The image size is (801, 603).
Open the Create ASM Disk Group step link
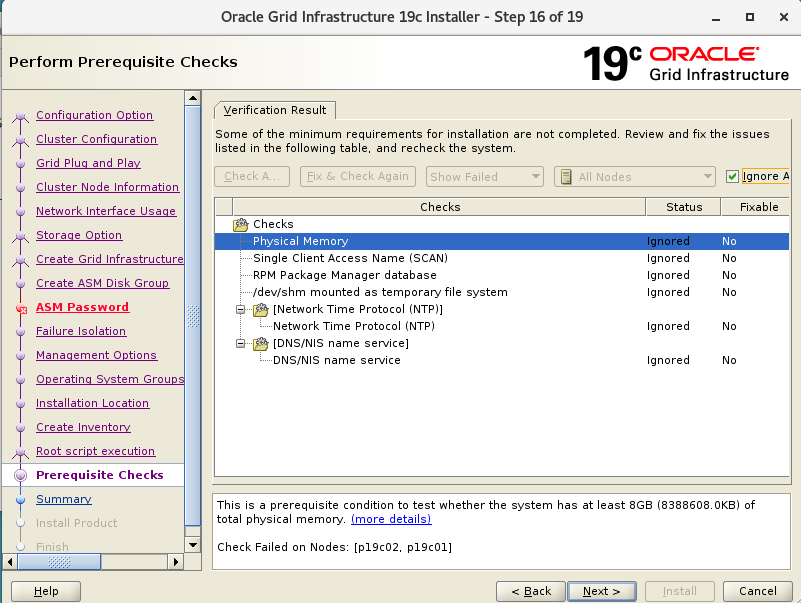pos(102,284)
